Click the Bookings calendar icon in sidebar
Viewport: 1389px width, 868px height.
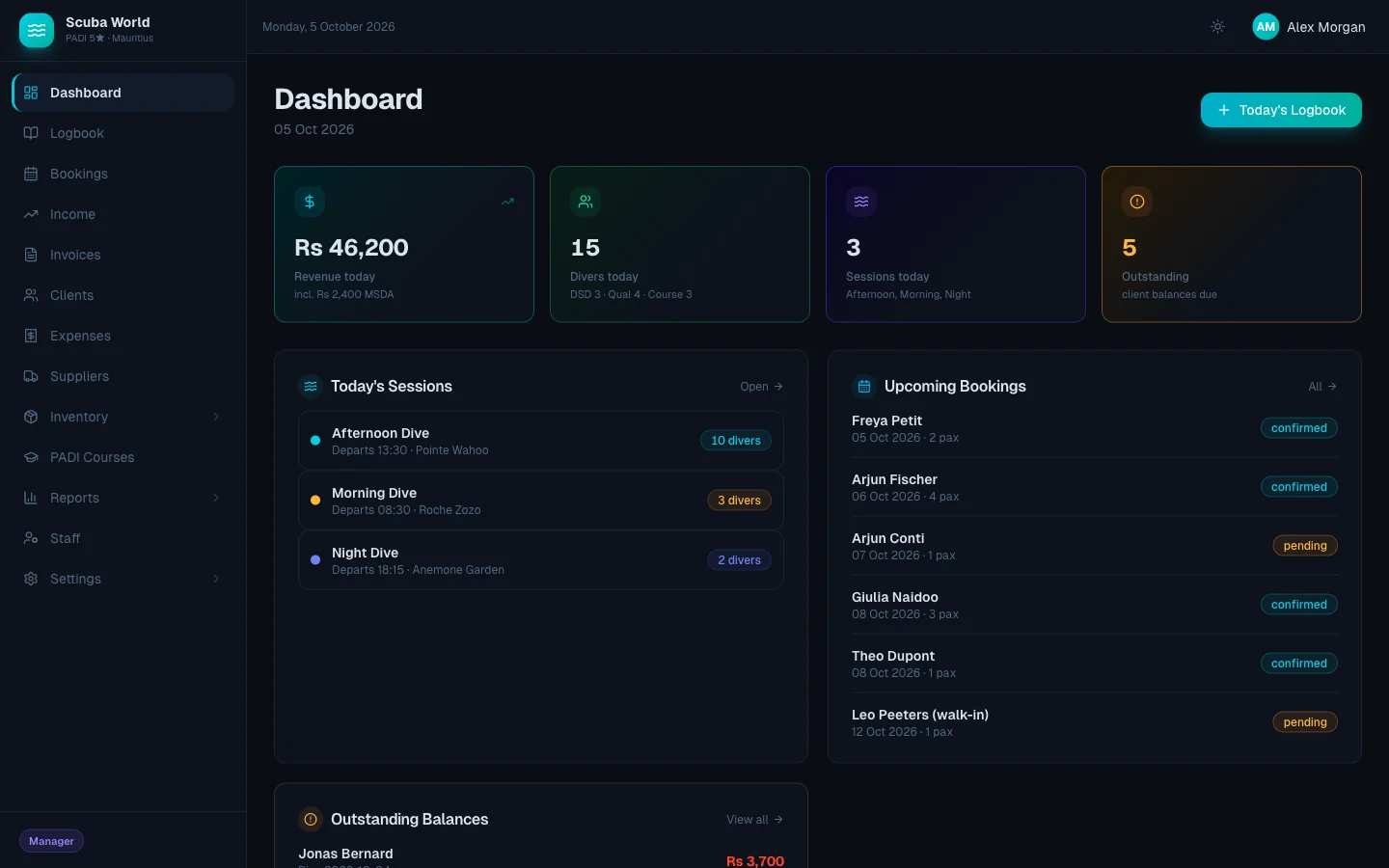[31, 174]
